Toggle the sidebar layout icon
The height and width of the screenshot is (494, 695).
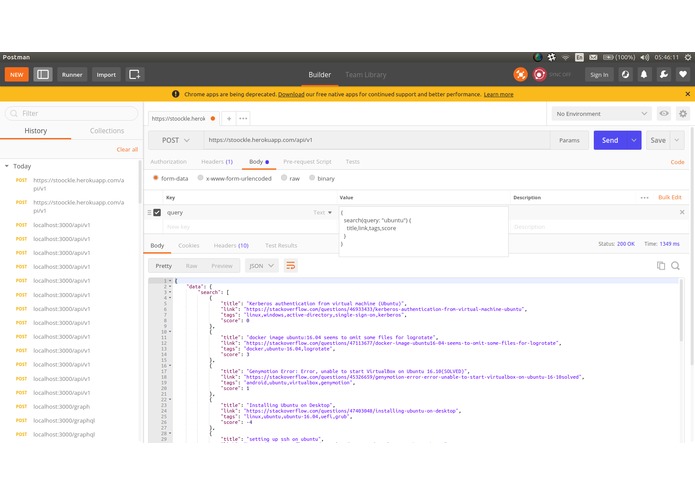point(43,74)
